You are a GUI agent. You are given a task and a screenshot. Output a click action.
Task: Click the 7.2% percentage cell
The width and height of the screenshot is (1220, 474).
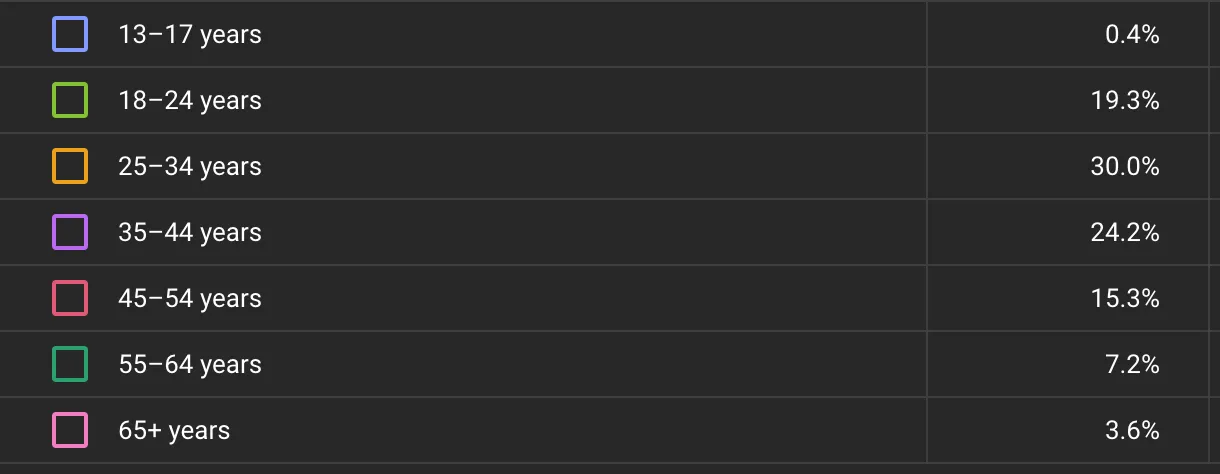pyautogui.click(x=1132, y=365)
